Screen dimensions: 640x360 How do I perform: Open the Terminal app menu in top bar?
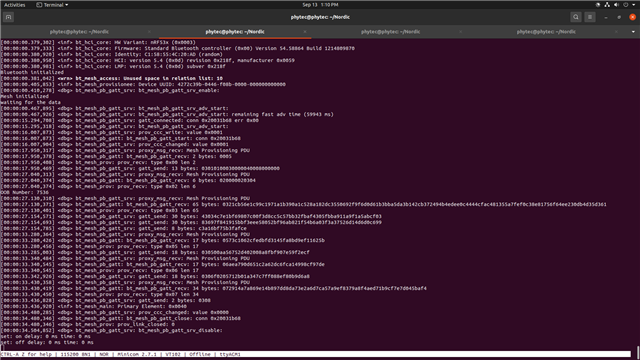pos(52,5)
